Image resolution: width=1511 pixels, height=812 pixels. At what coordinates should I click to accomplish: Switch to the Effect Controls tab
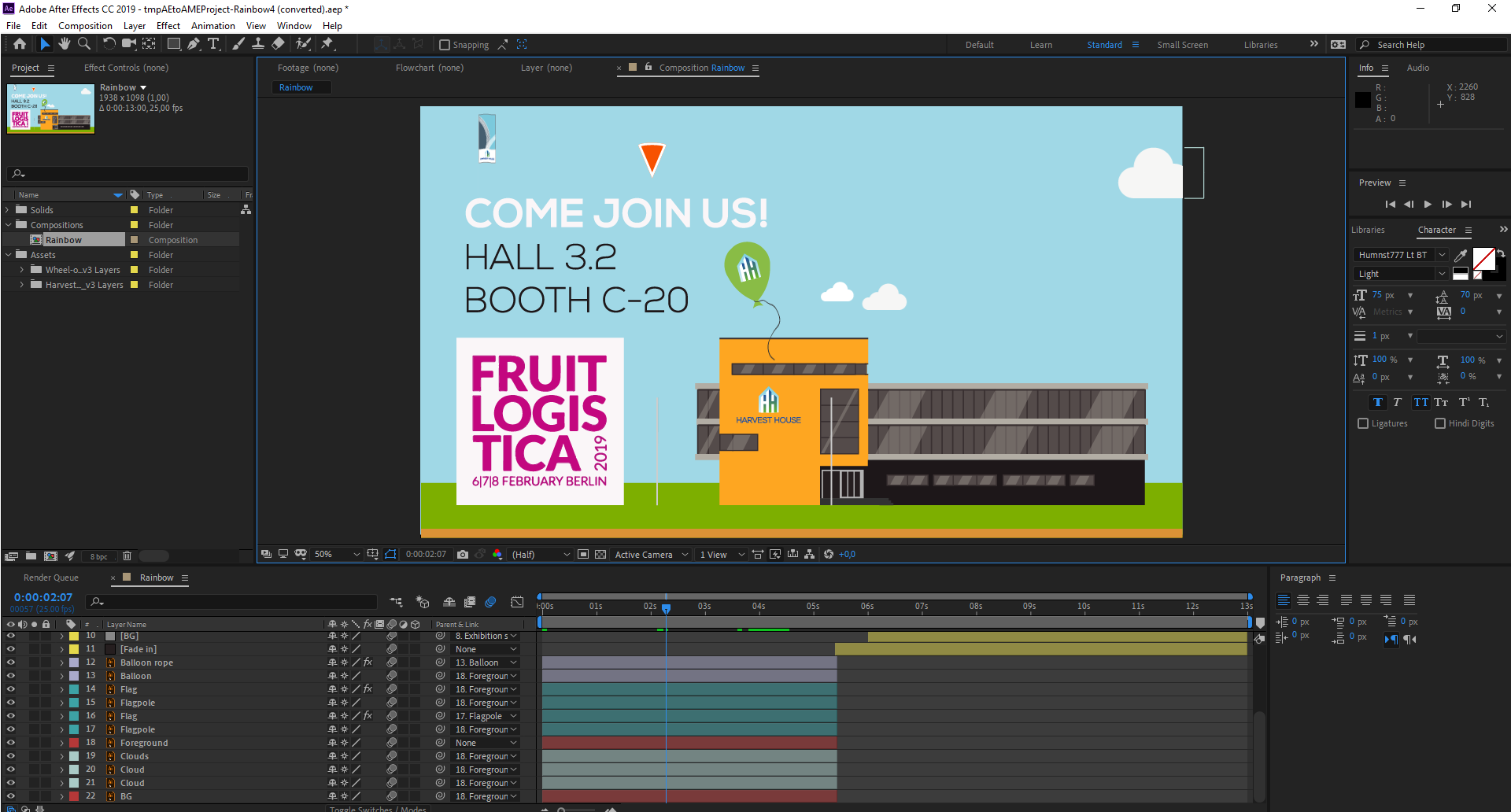click(126, 68)
